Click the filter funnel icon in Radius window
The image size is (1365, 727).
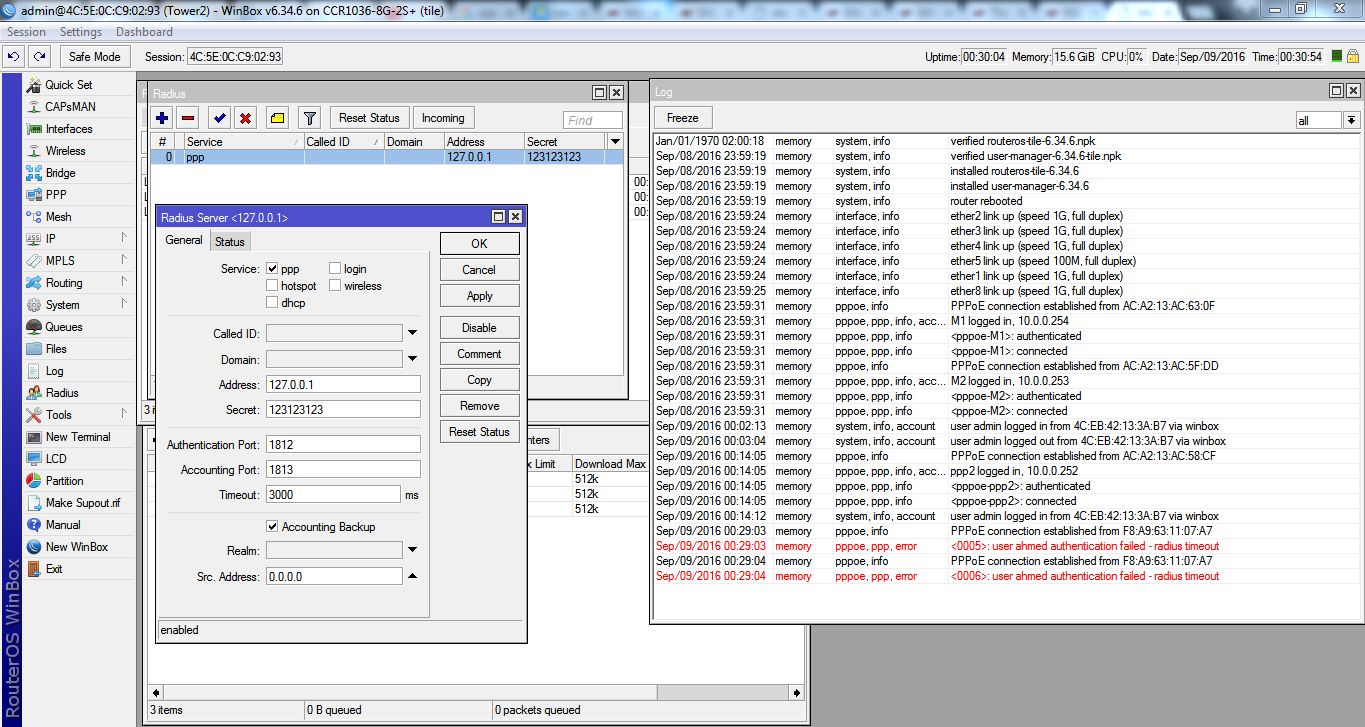310,118
